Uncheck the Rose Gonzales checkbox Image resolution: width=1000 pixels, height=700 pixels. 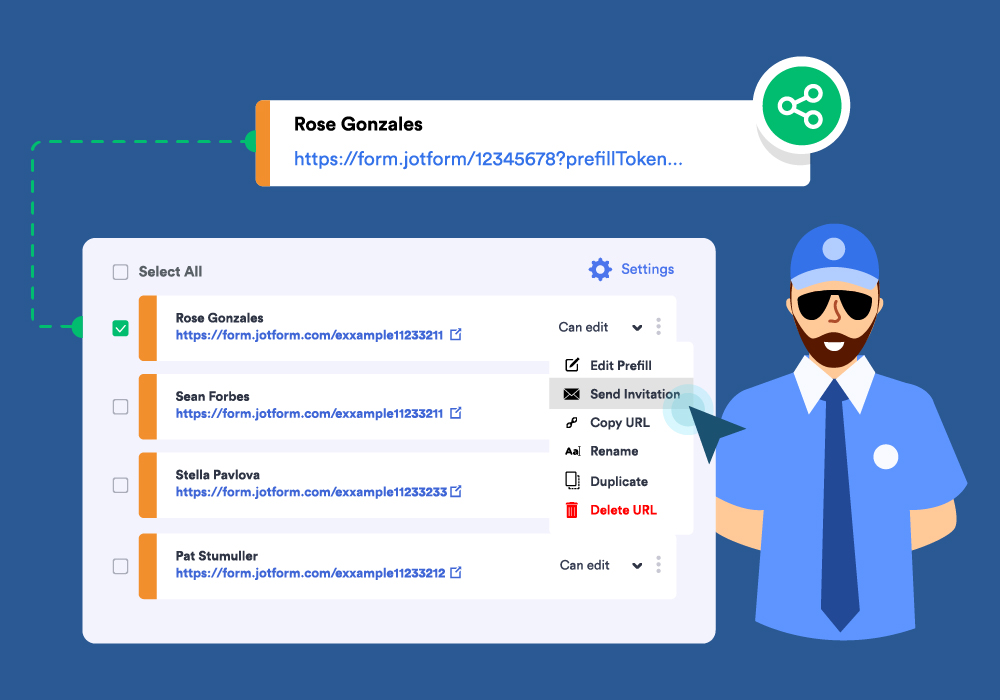click(x=121, y=328)
